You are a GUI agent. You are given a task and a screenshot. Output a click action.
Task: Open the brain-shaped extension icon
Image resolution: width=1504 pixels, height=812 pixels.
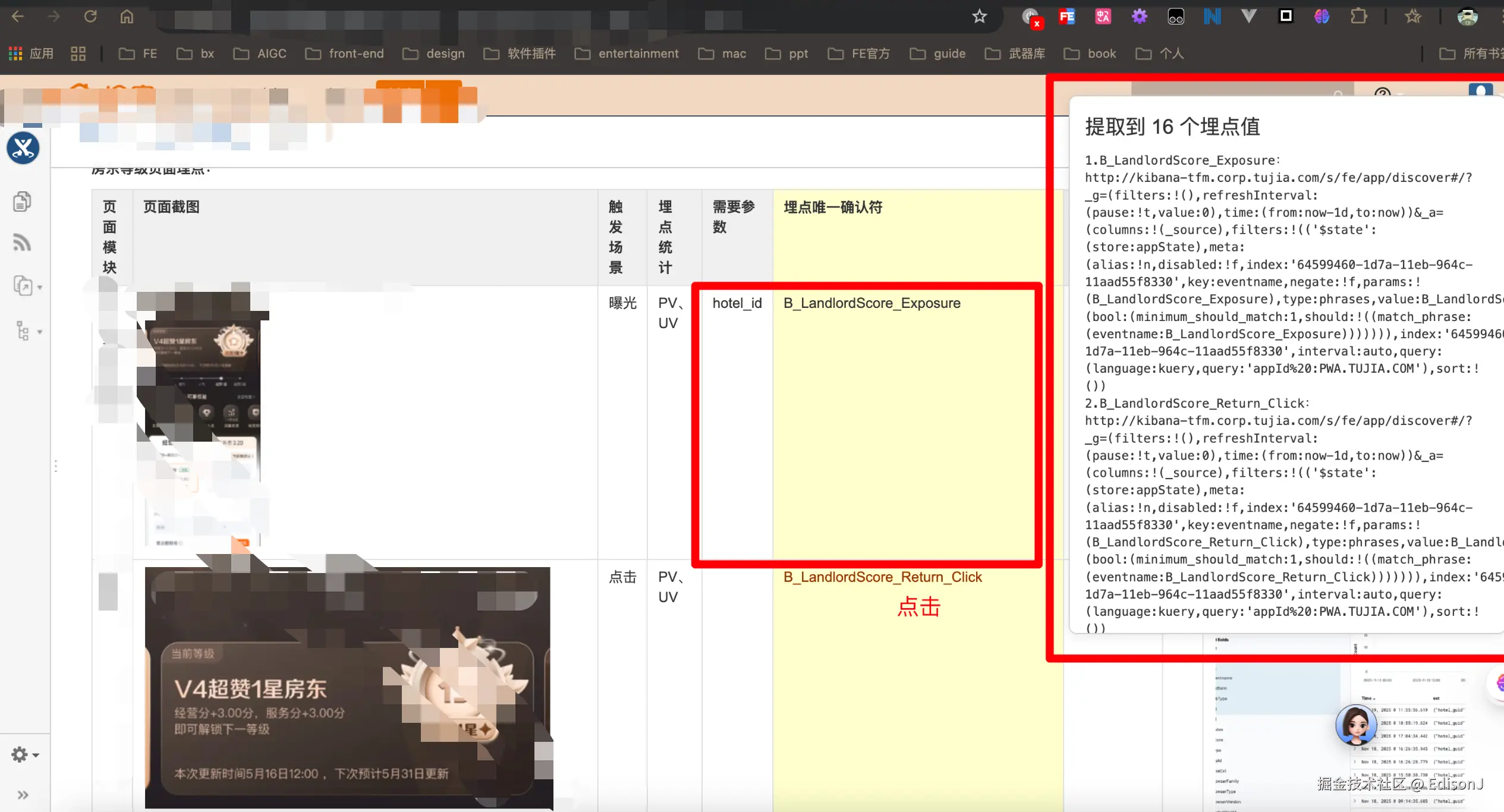pos(1321,17)
